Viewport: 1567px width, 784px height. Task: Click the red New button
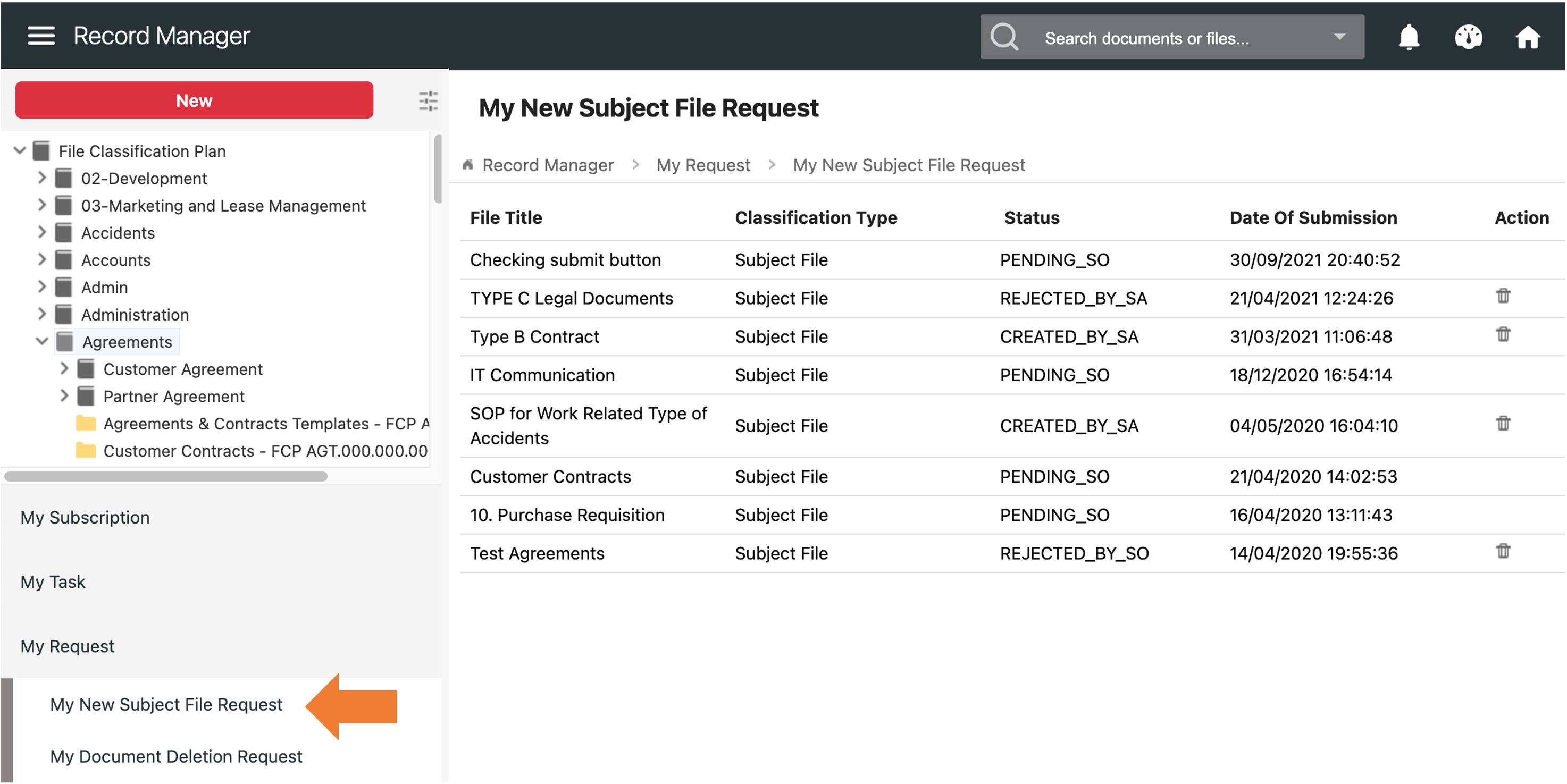point(194,100)
